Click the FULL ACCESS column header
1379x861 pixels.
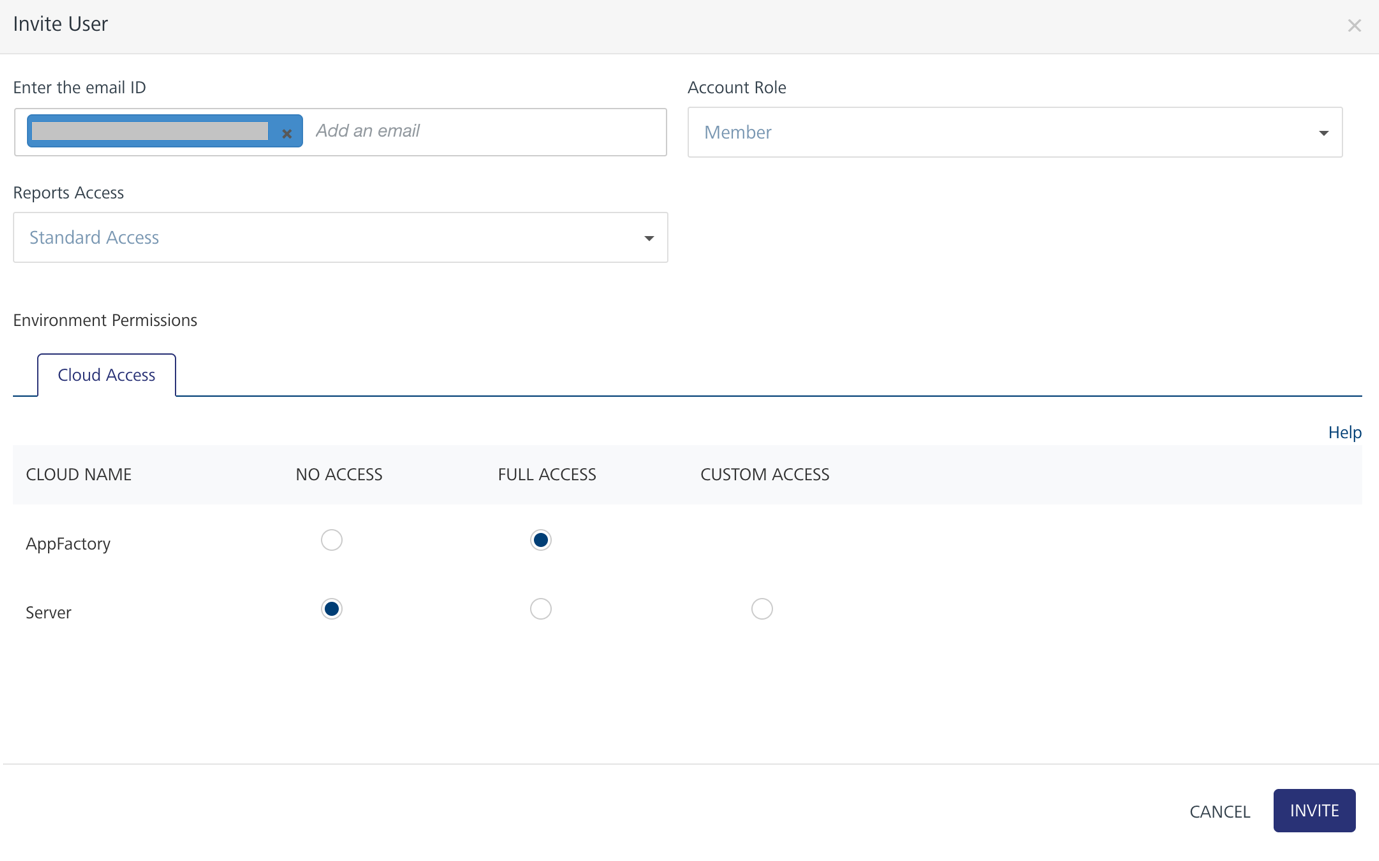(x=547, y=474)
